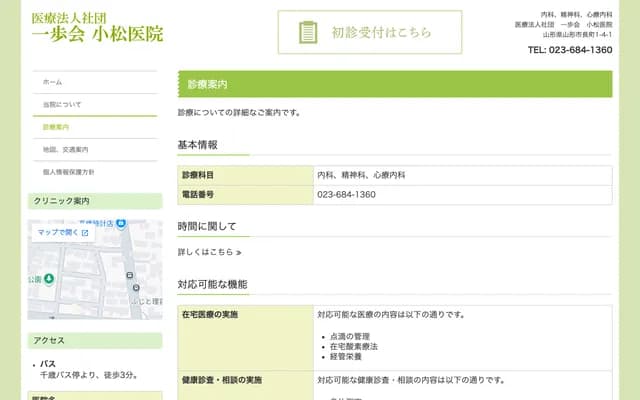The image size is (640, 400).
Task: Click the マップで開く map button
Action: [x=63, y=233]
